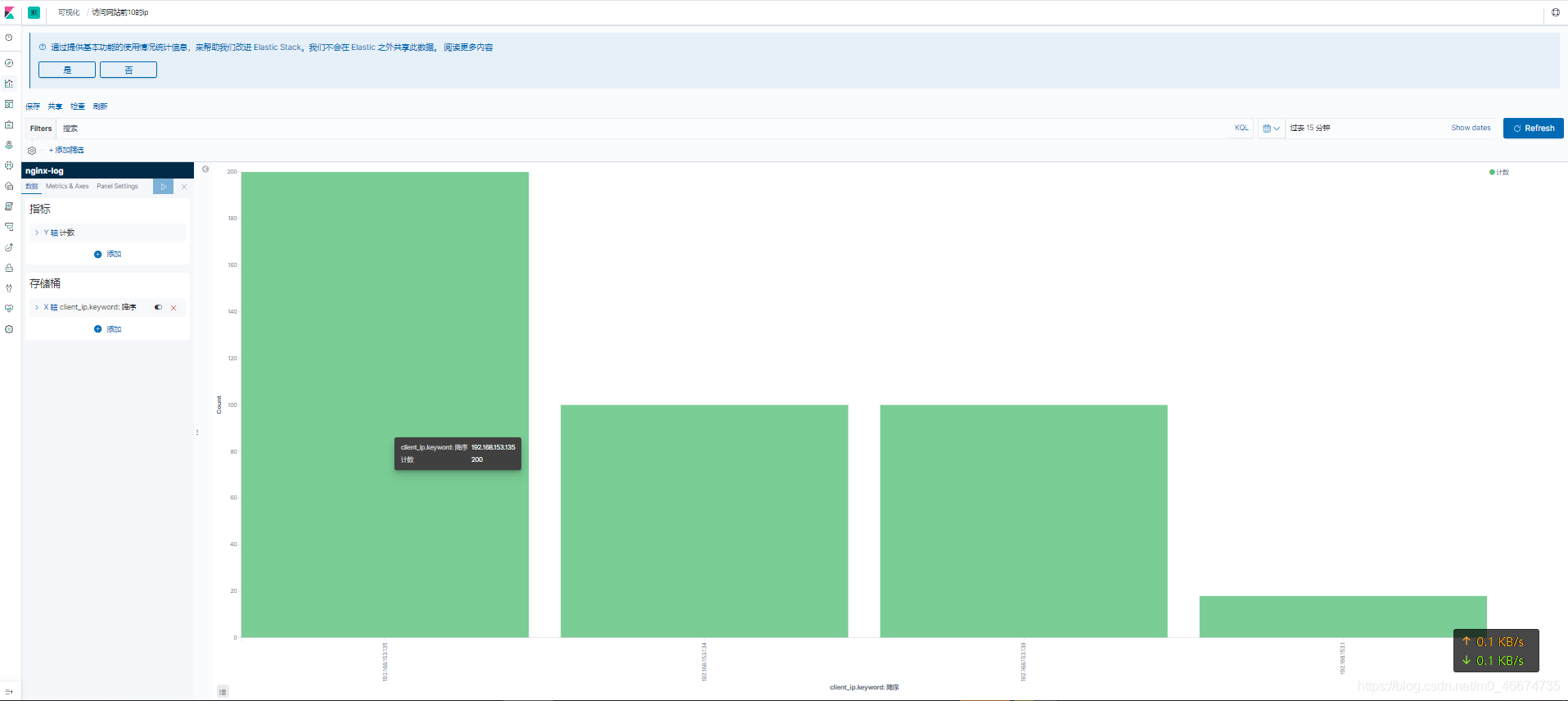Click the nginx-log index pattern title
The width and height of the screenshot is (1568, 701).
[x=44, y=171]
